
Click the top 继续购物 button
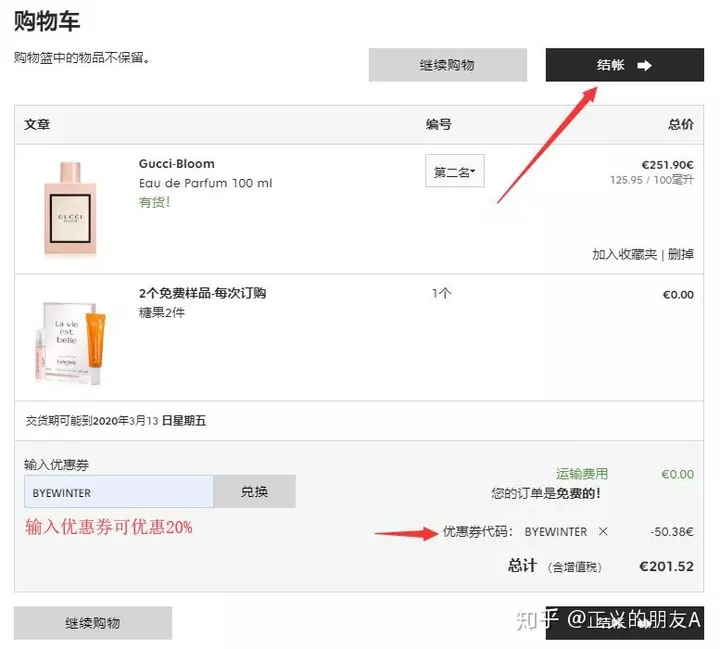tap(448, 65)
